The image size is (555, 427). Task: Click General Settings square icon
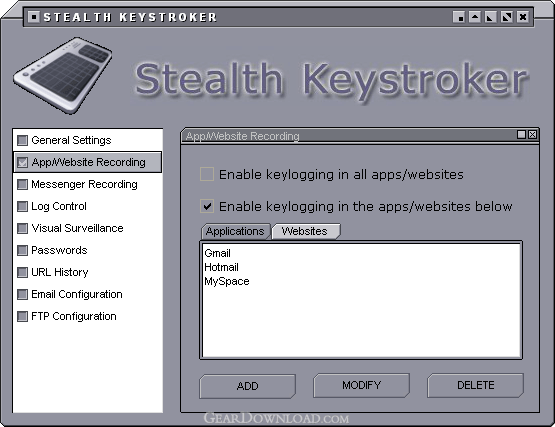pyautogui.click(x=22, y=140)
